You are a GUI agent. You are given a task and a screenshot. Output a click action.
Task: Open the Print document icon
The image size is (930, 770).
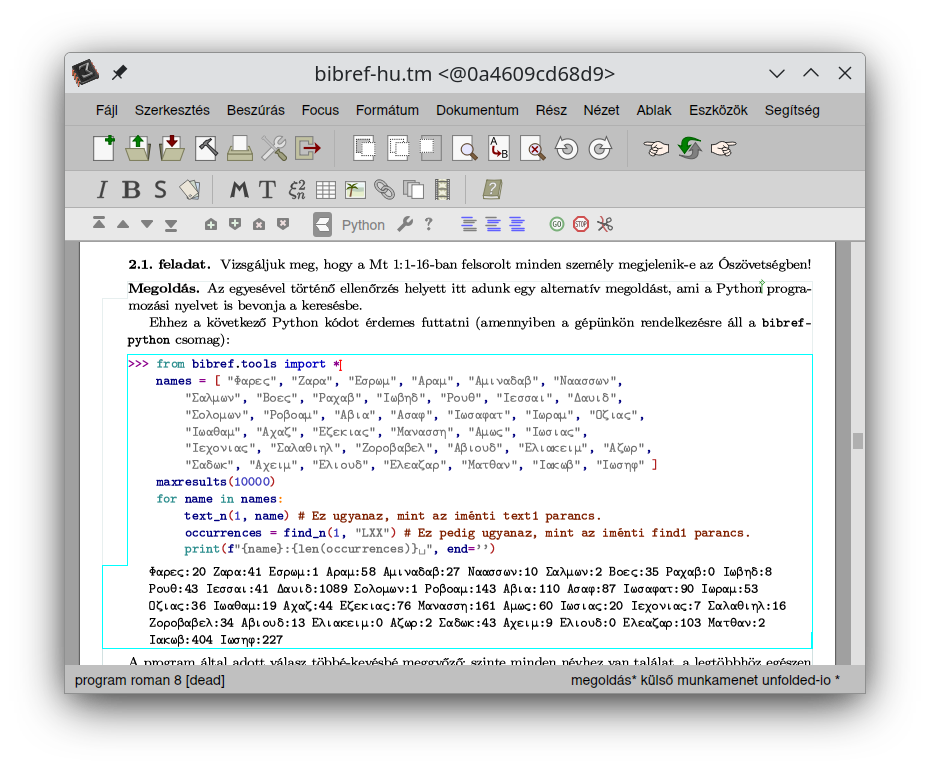[240, 149]
